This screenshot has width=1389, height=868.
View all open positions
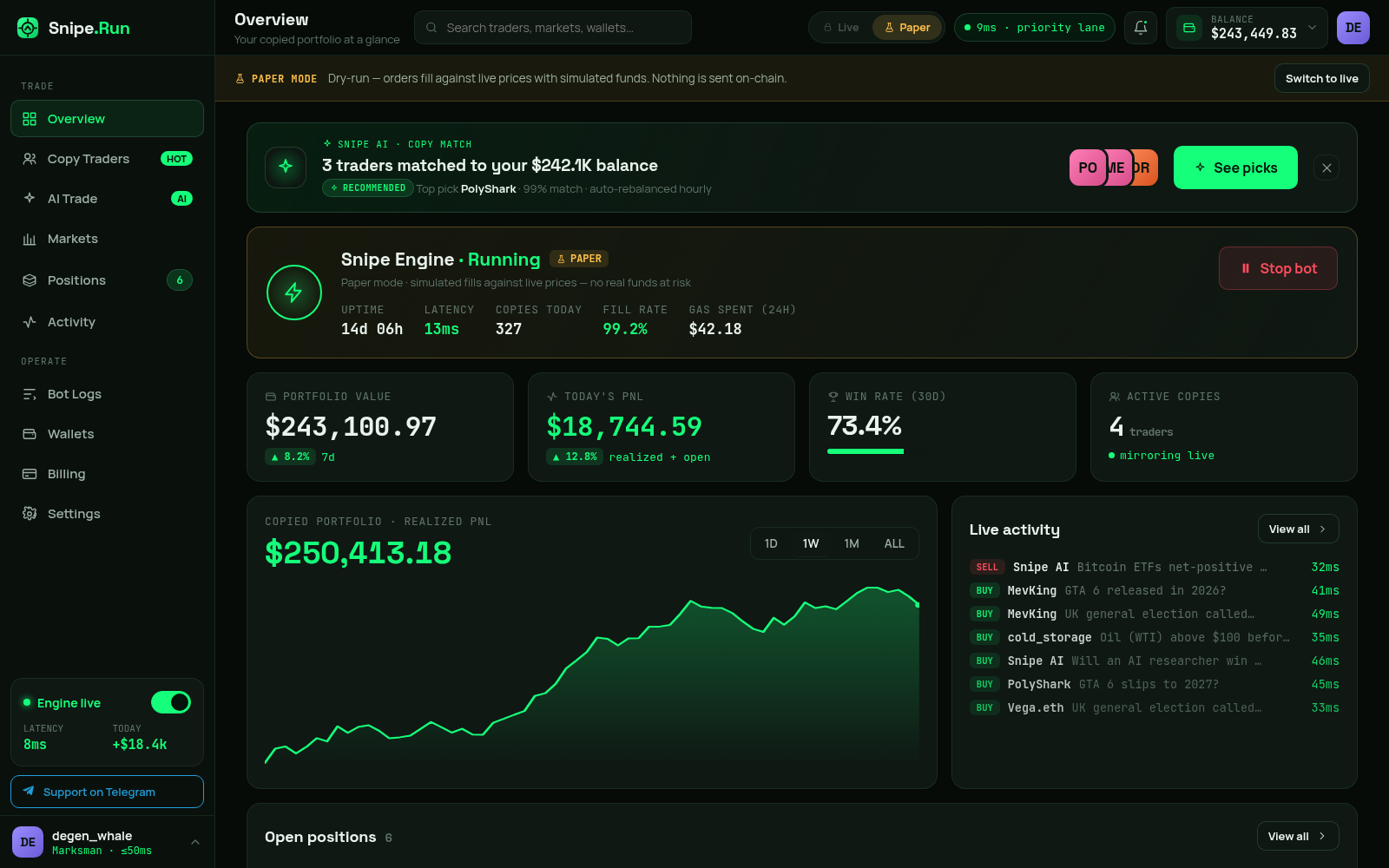[x=1298, y=836]
